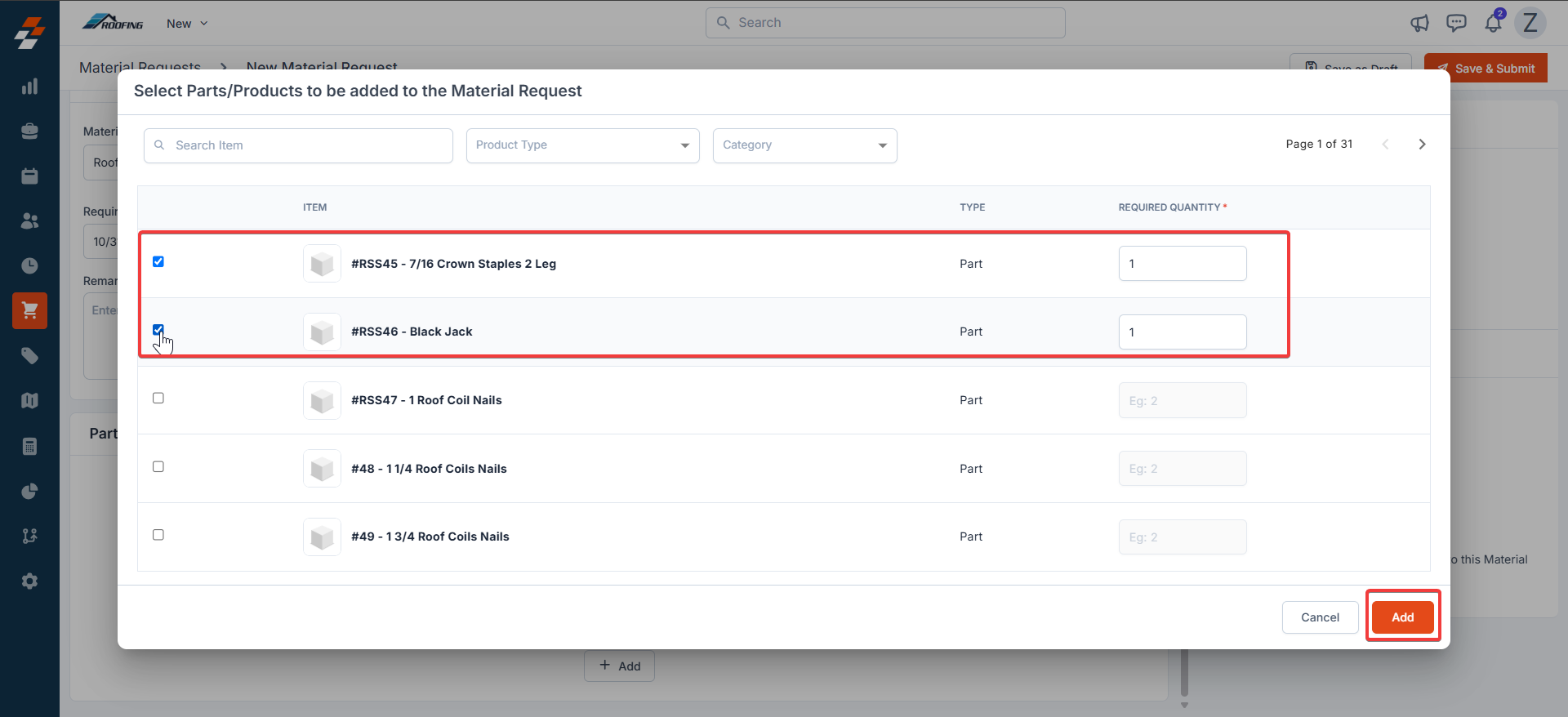Viewport: 1568px width, 717px height.
Task: Check the #RSS47 1 Roof Coil Nails checkbox
Action: coord(158,398)
